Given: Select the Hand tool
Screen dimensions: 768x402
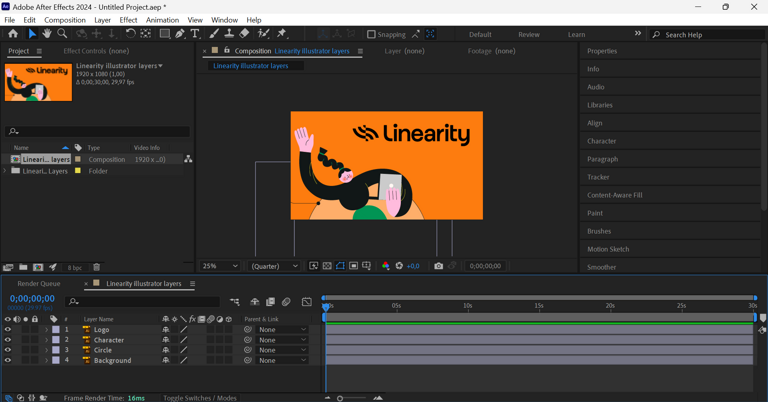Looking at the screenshot, I should [x=47, y=34].
